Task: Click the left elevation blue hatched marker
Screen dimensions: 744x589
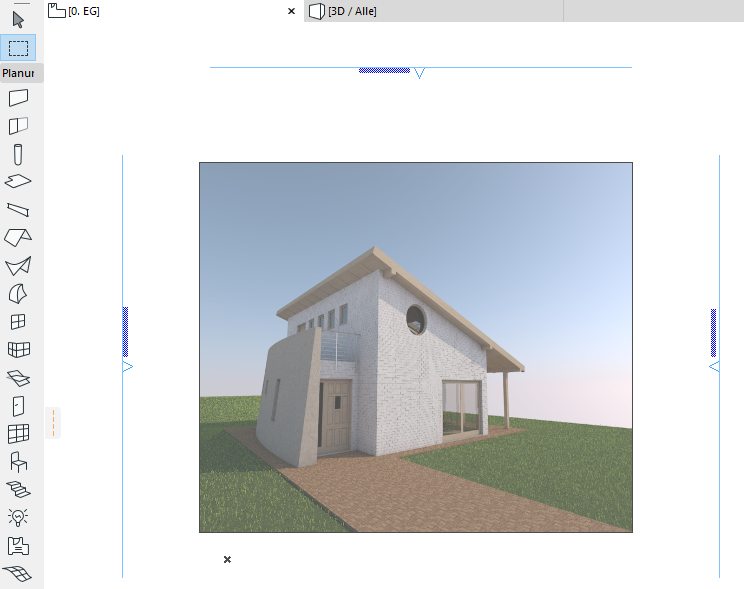Action: point(125,332)
